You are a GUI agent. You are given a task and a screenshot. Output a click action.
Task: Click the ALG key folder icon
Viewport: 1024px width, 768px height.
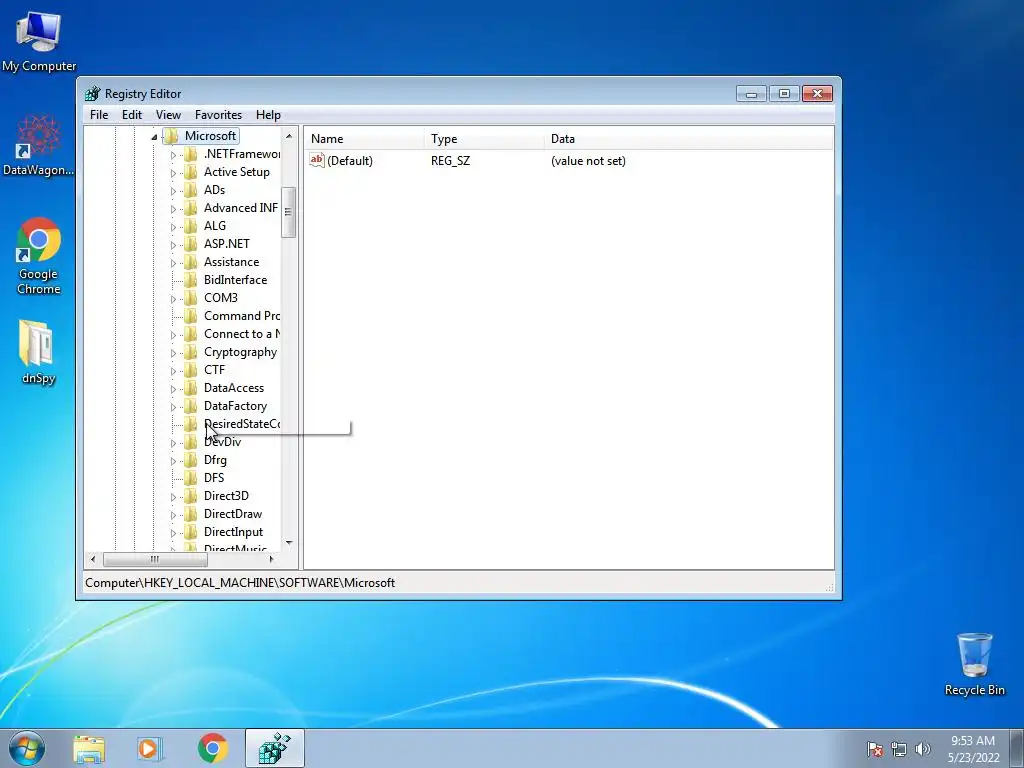[191, 226]
